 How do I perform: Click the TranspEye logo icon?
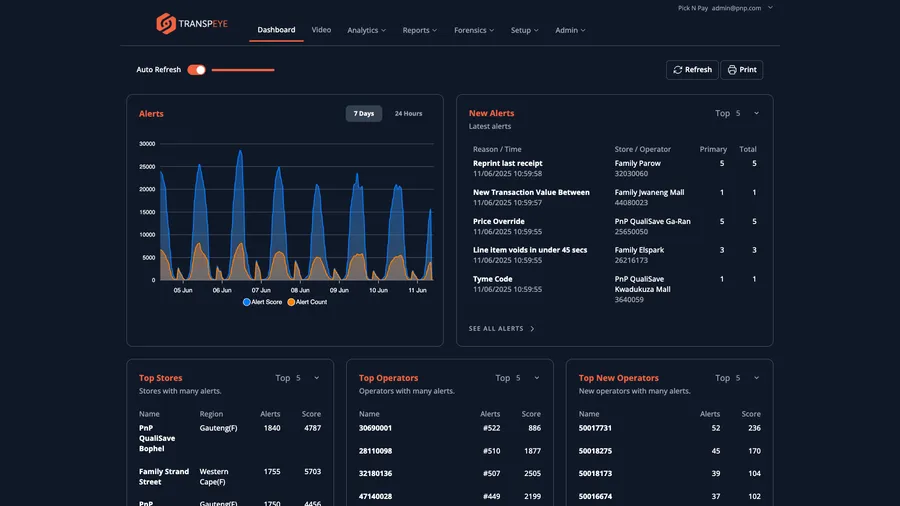pyautogui.click(x=166, y=24)
